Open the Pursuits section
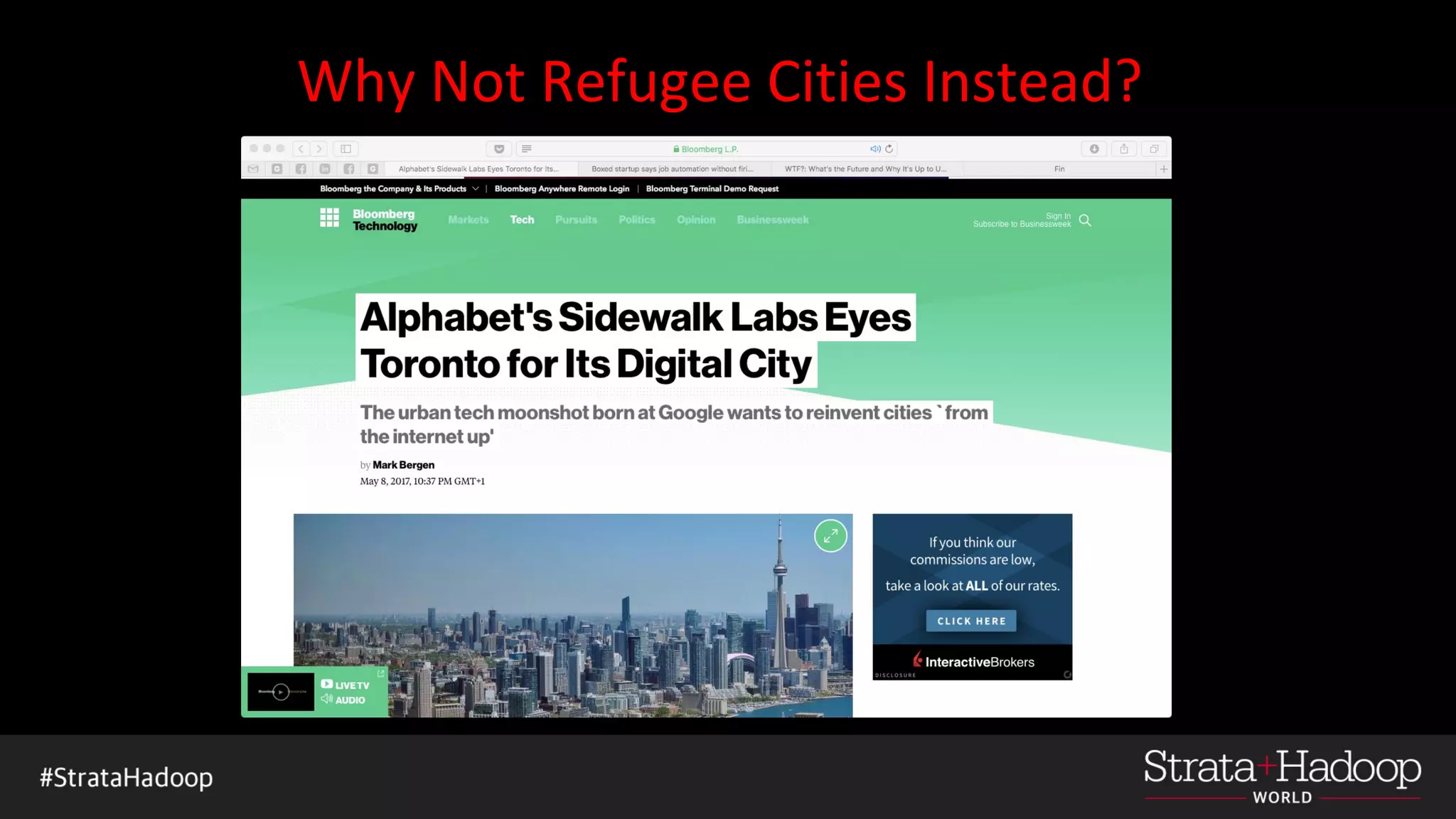 click(576, 220)
